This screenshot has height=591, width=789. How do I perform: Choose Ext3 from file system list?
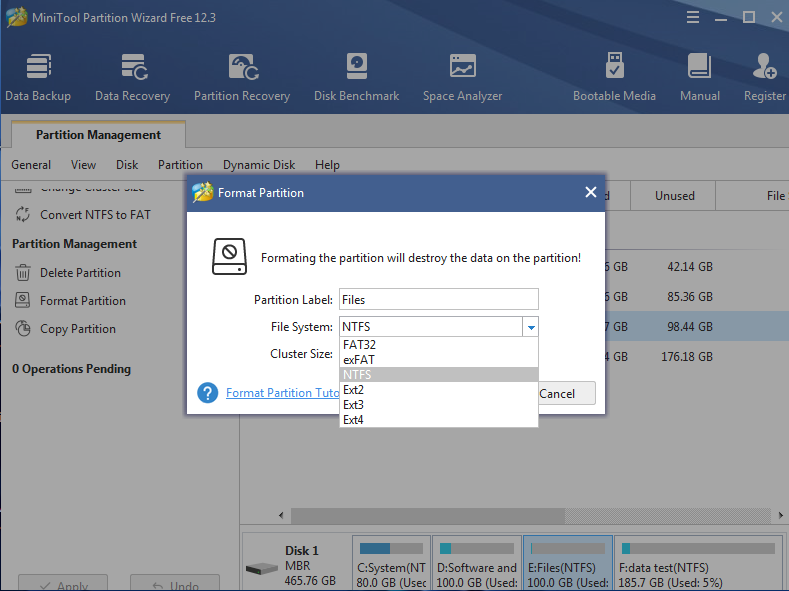pyautogui.click(x=439, y=405)
